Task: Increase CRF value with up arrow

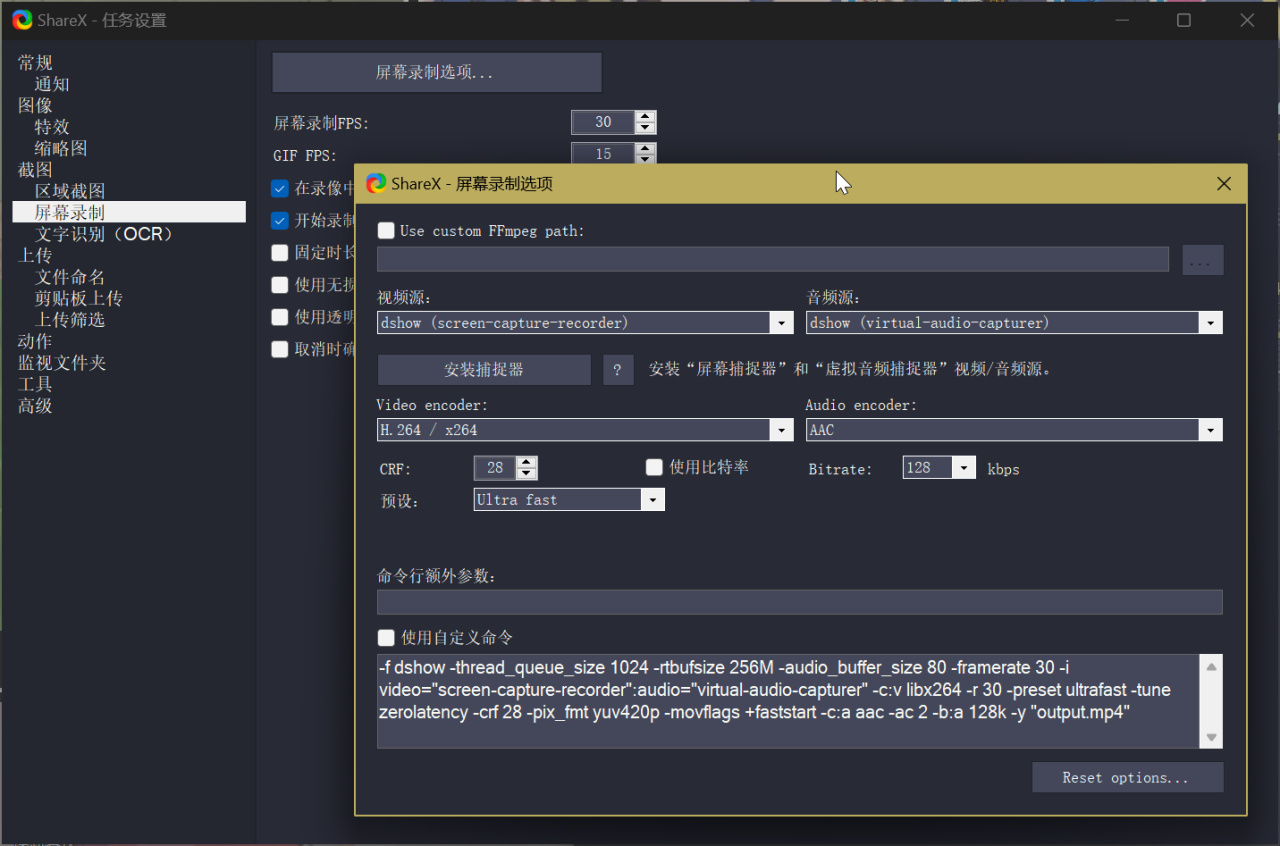Action: pos(527,462)
